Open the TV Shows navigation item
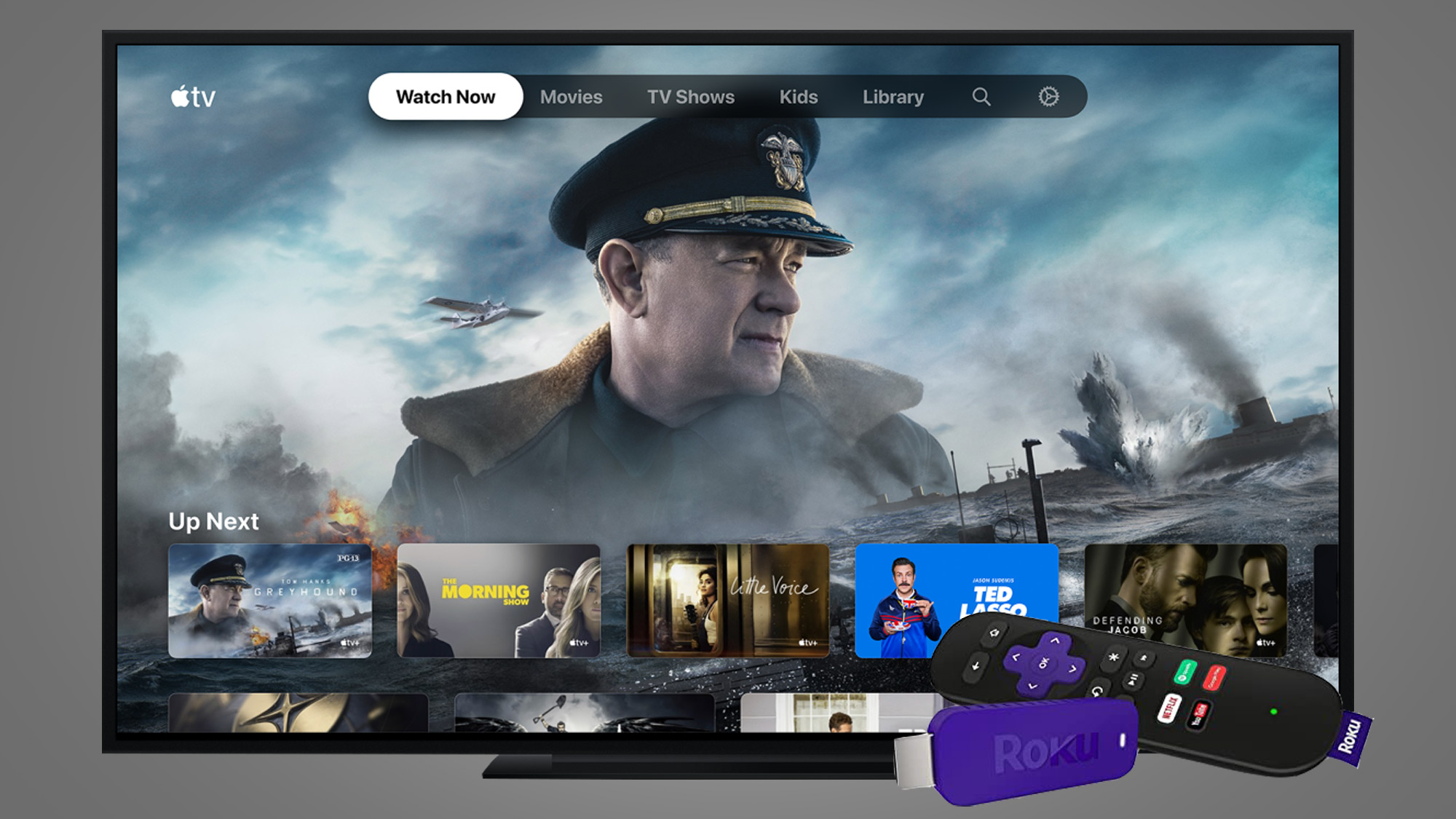 coord(690,96)
